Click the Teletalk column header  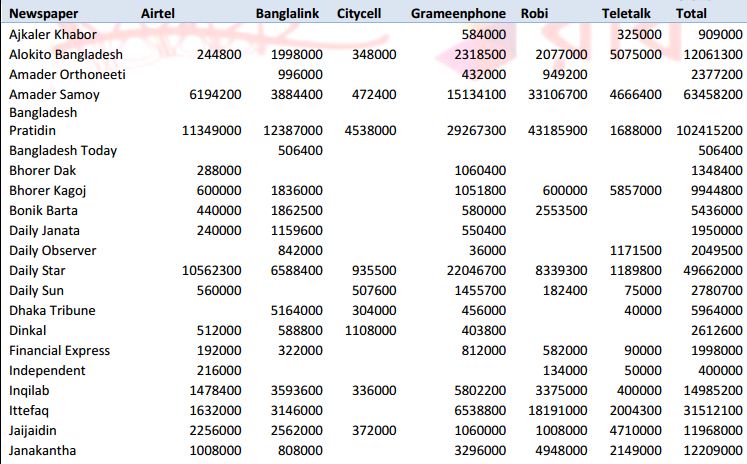tap(630, 14)
